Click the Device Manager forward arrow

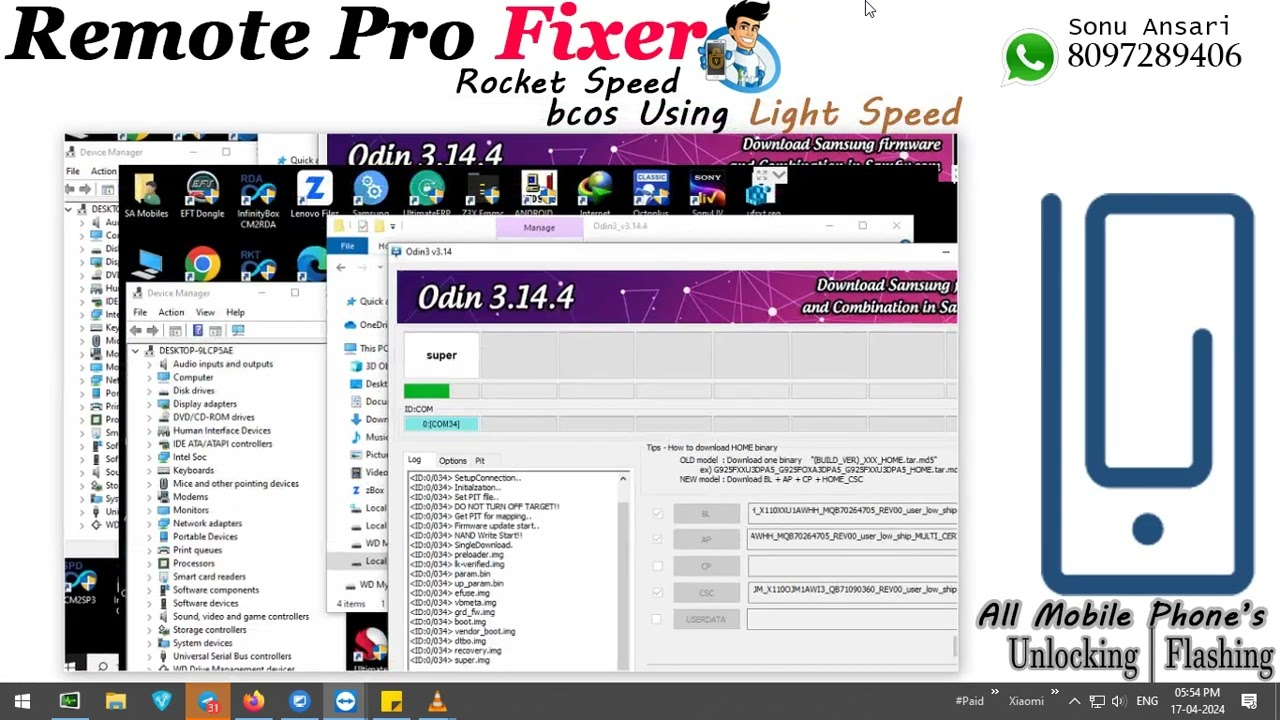tap(152, 331)
